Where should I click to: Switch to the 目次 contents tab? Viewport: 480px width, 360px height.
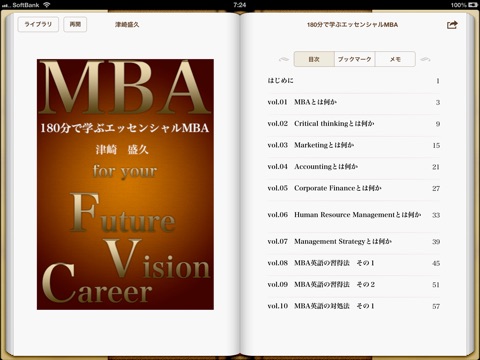[x=314, y=59]
